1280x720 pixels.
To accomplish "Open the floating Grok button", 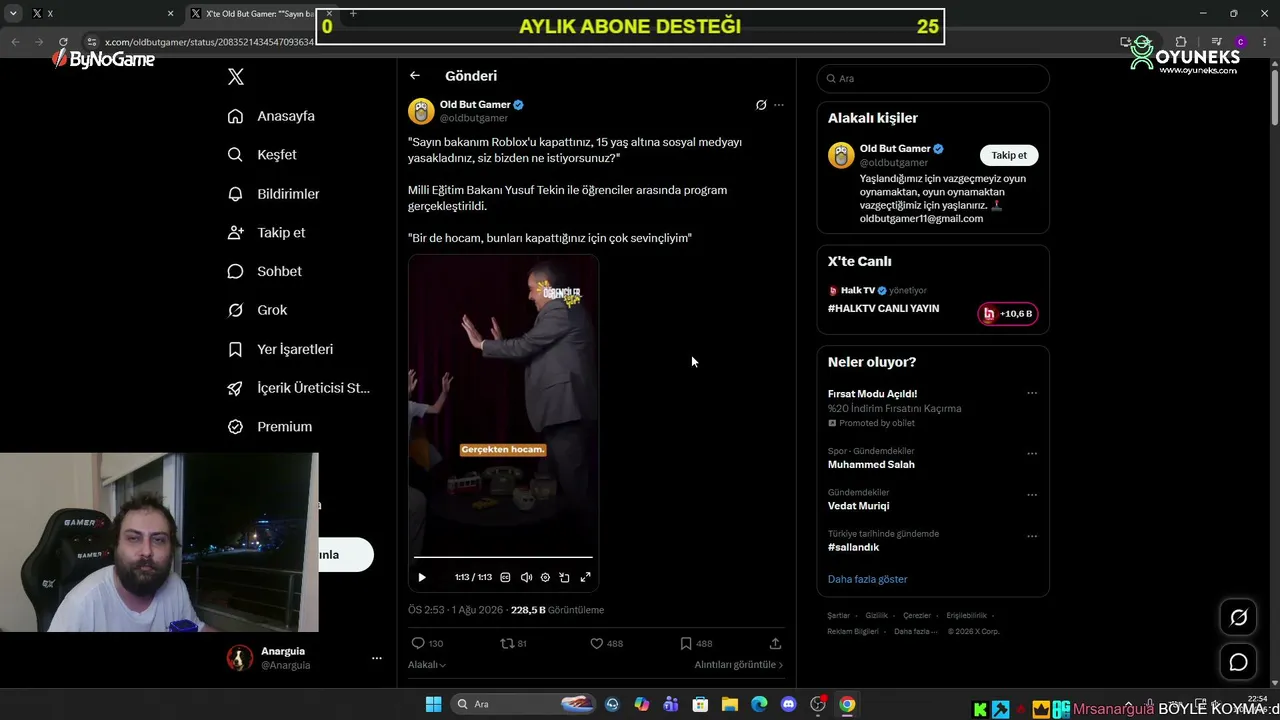I will 1238,618.
